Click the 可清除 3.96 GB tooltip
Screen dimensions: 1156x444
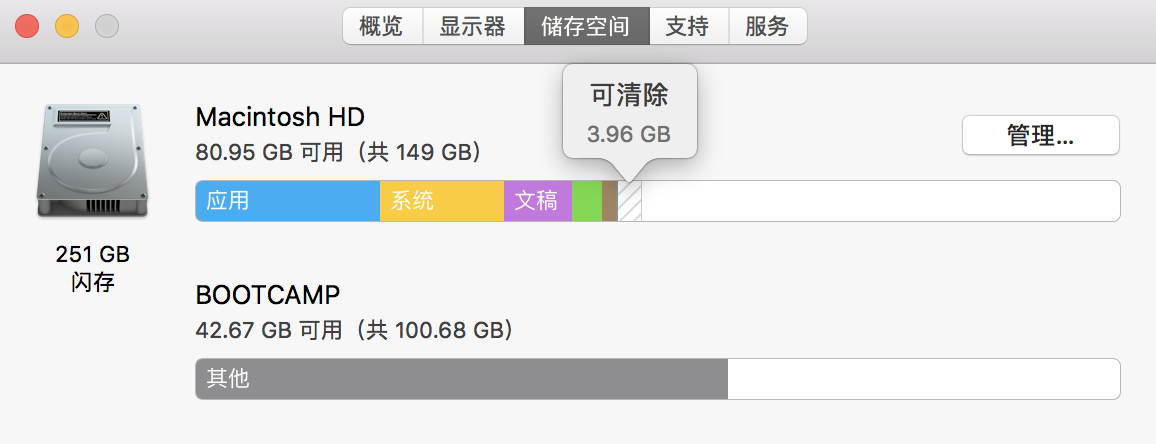629,112
